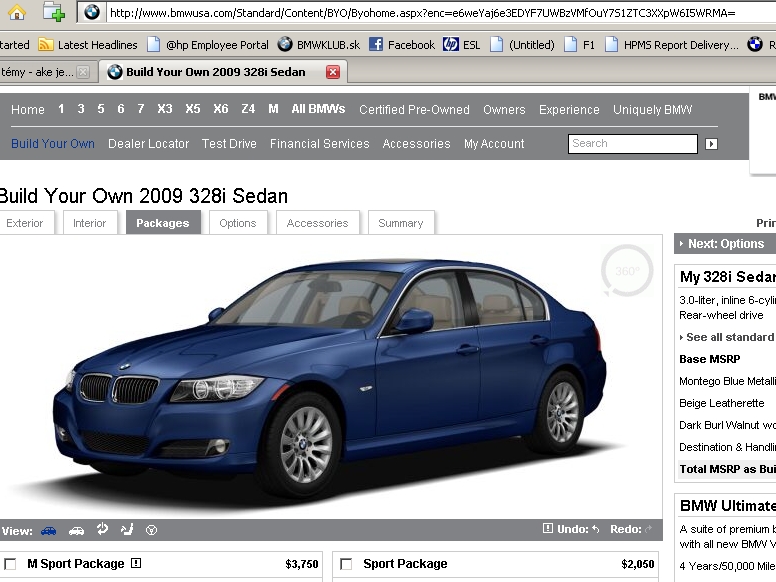
Task: Open the Accessories configuration tab
Action: point(318,223)
